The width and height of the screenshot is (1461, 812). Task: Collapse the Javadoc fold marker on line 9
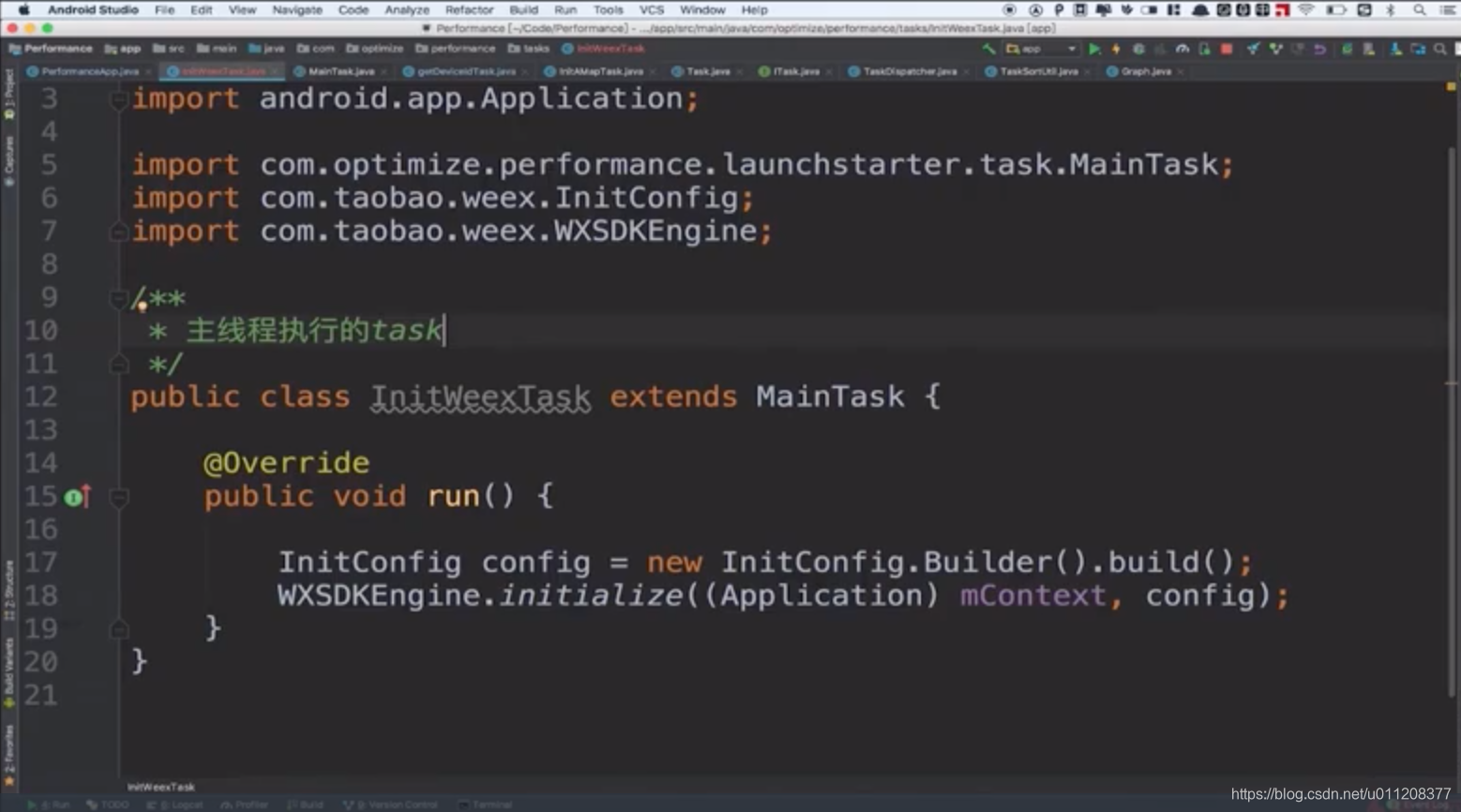click(x=118, y=299)
